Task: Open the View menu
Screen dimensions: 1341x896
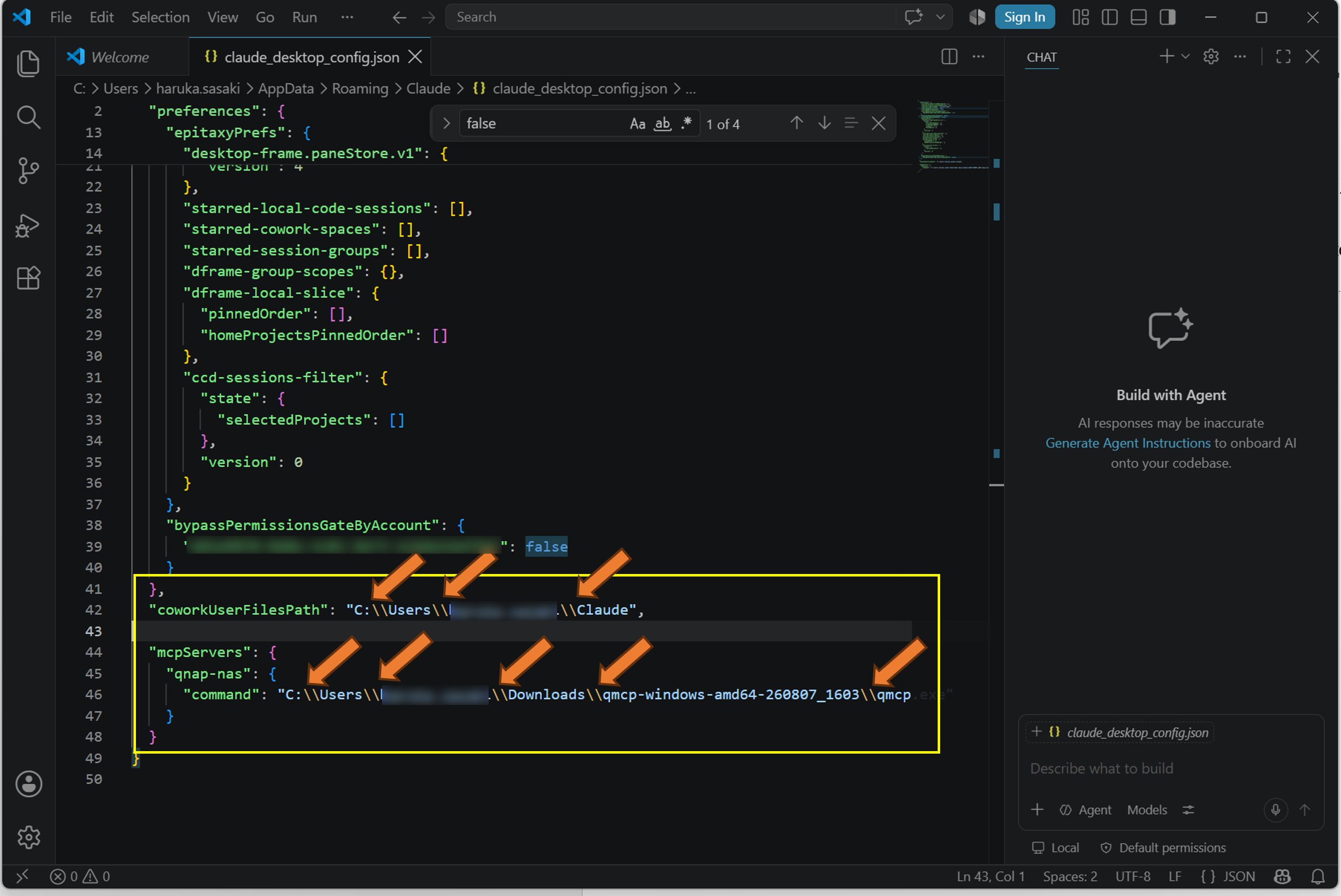Action: 222,17
